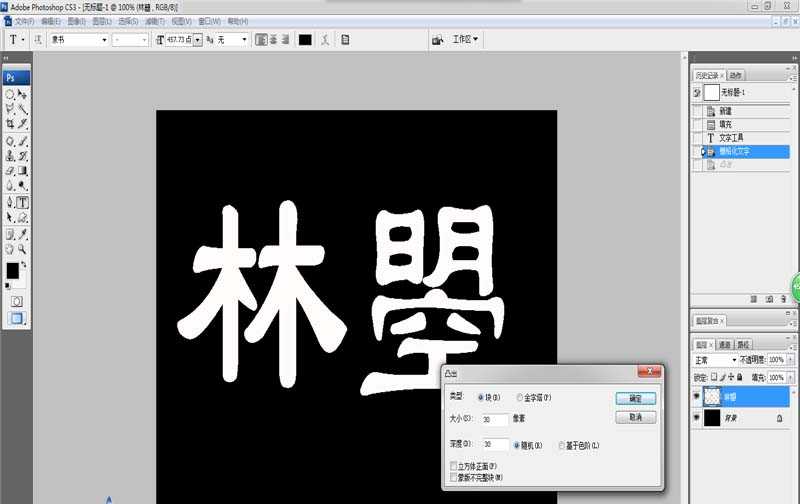Select the Dodge tool
The image size is (800, 504).
(x=22, y=186)
